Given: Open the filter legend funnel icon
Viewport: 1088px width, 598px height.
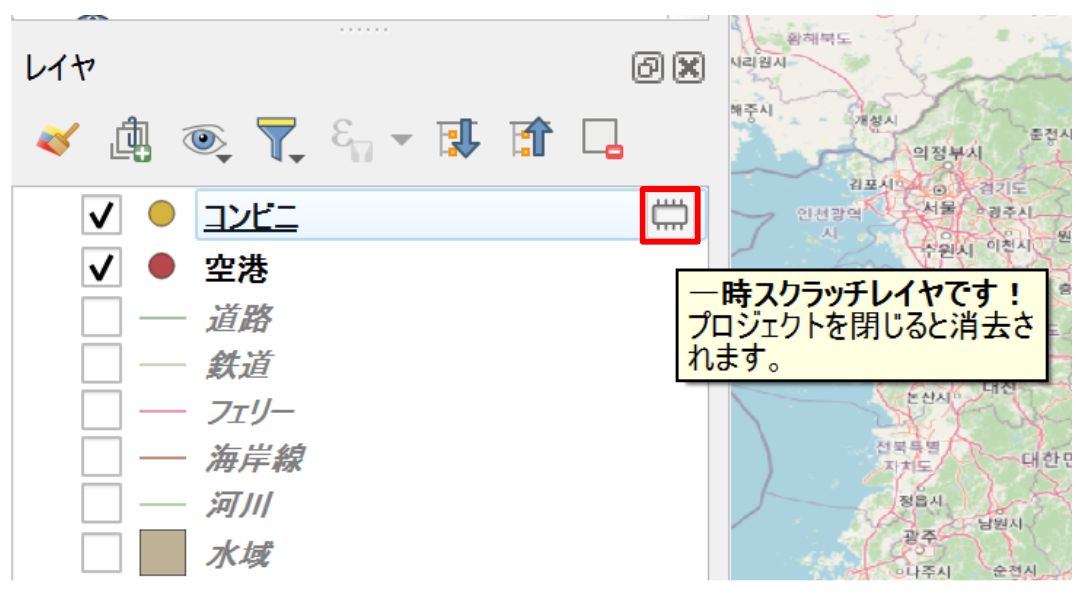Looking at the screenshot, I should point(279,139).
